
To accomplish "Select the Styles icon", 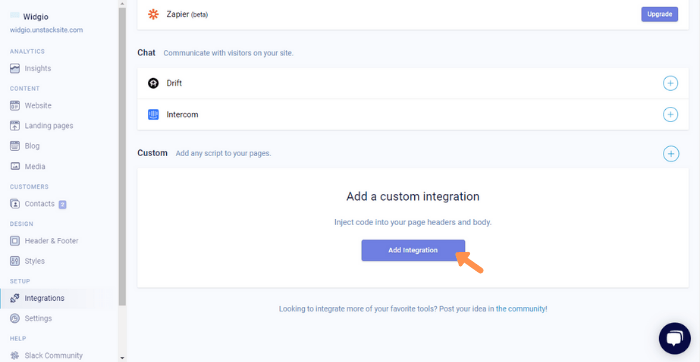I will click(15, 261).
